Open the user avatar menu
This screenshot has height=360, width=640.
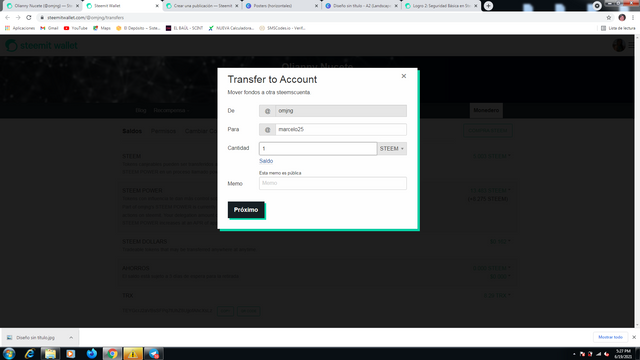(x=619, y=45)
